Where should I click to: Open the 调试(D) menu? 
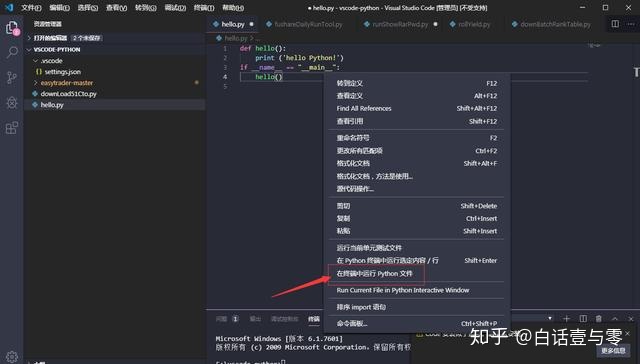(175, 8)
